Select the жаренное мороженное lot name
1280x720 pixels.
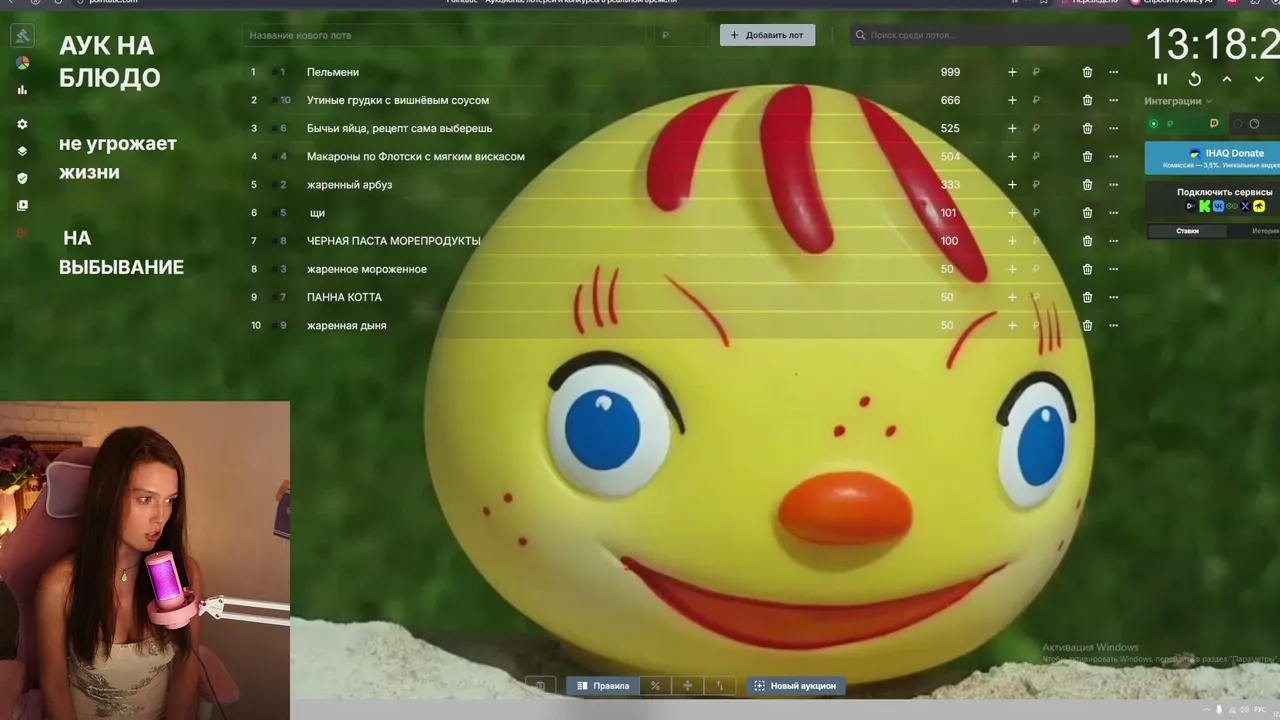click(367, 269)
